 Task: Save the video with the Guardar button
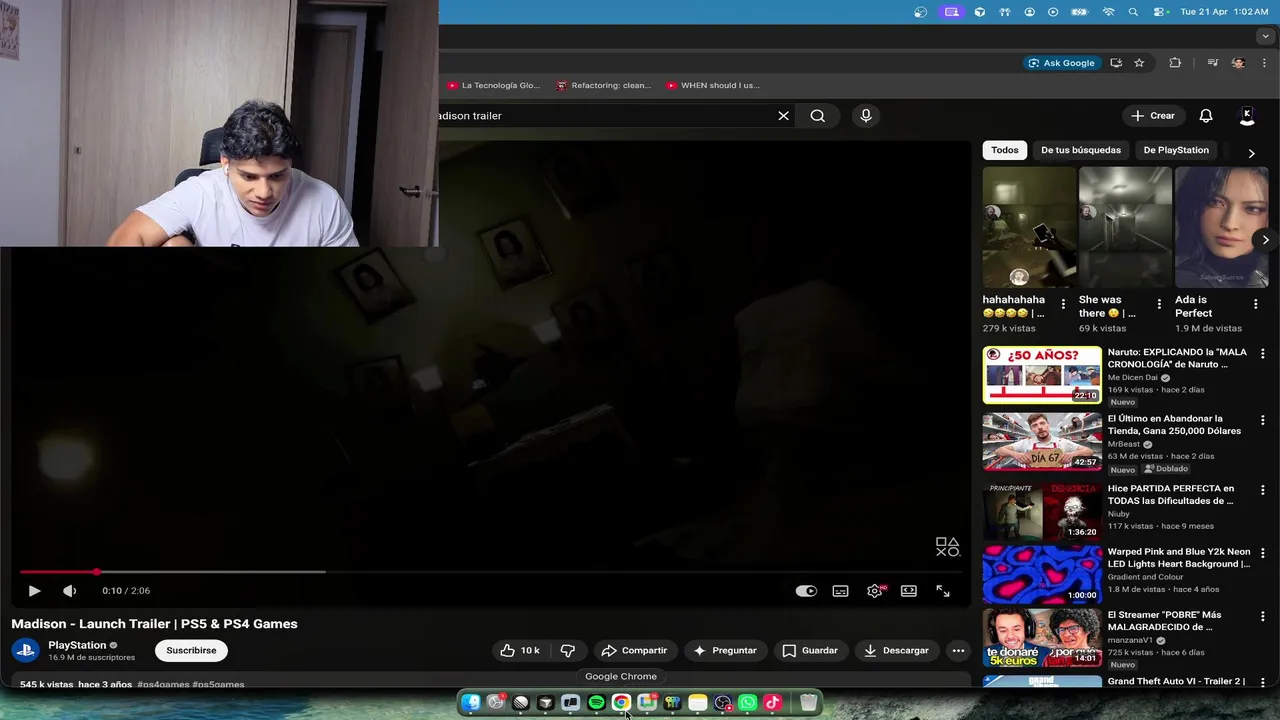[810, 650]
